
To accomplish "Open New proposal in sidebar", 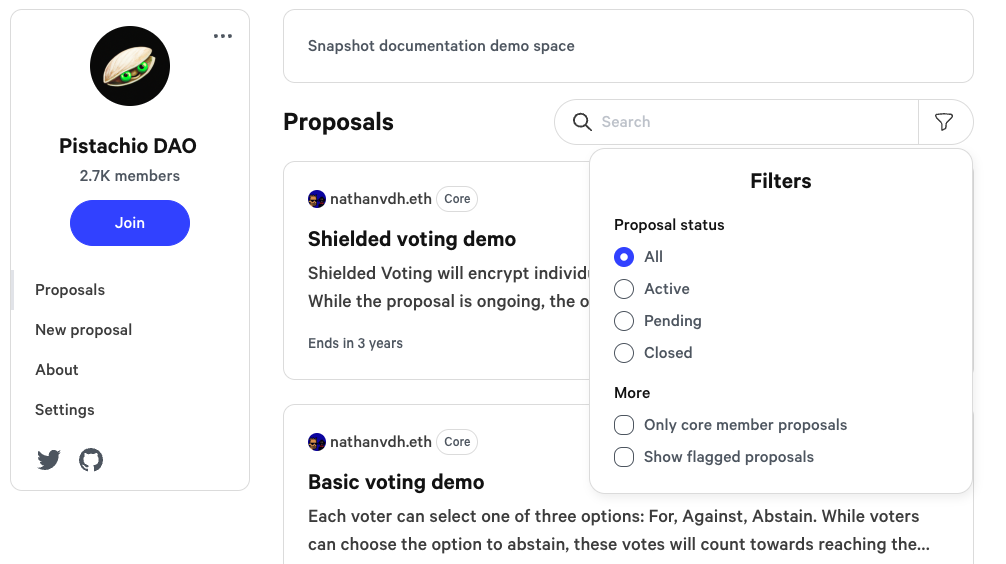I will click(x=84, y=330).
